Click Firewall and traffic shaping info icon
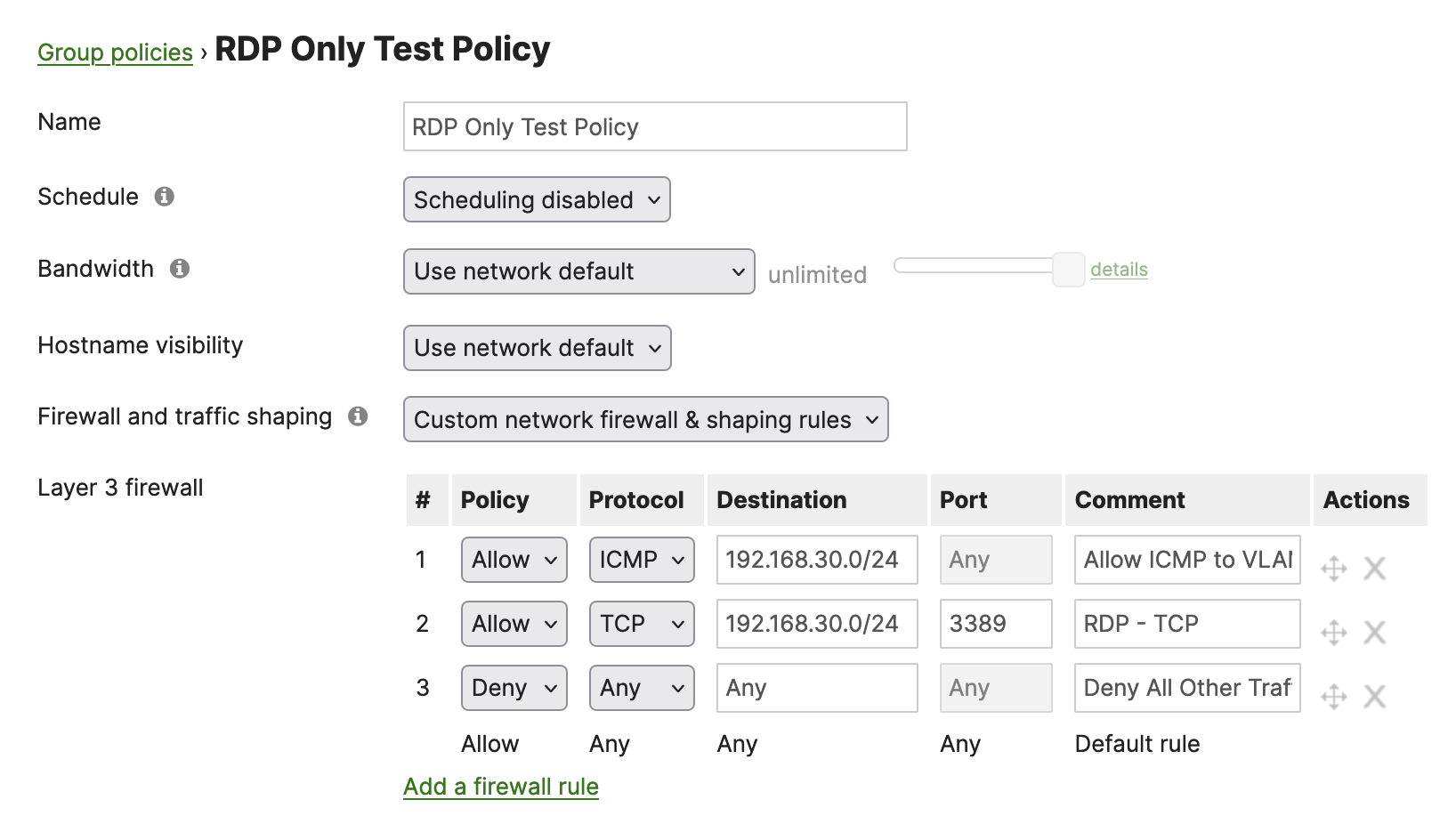The image size is (1456, 824). tap(358, 416)
